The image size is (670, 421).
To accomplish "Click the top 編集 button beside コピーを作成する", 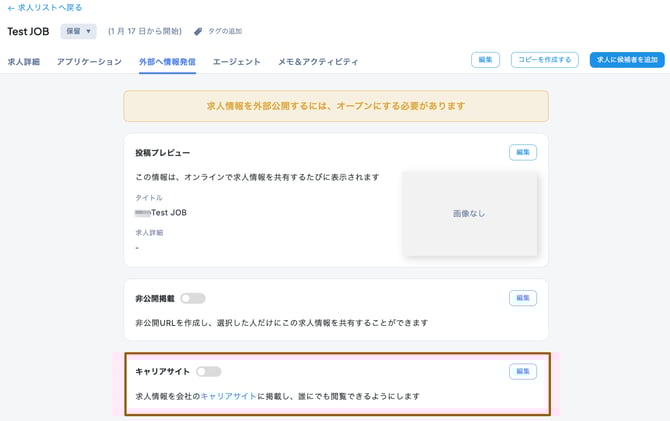I will (485, 60).
